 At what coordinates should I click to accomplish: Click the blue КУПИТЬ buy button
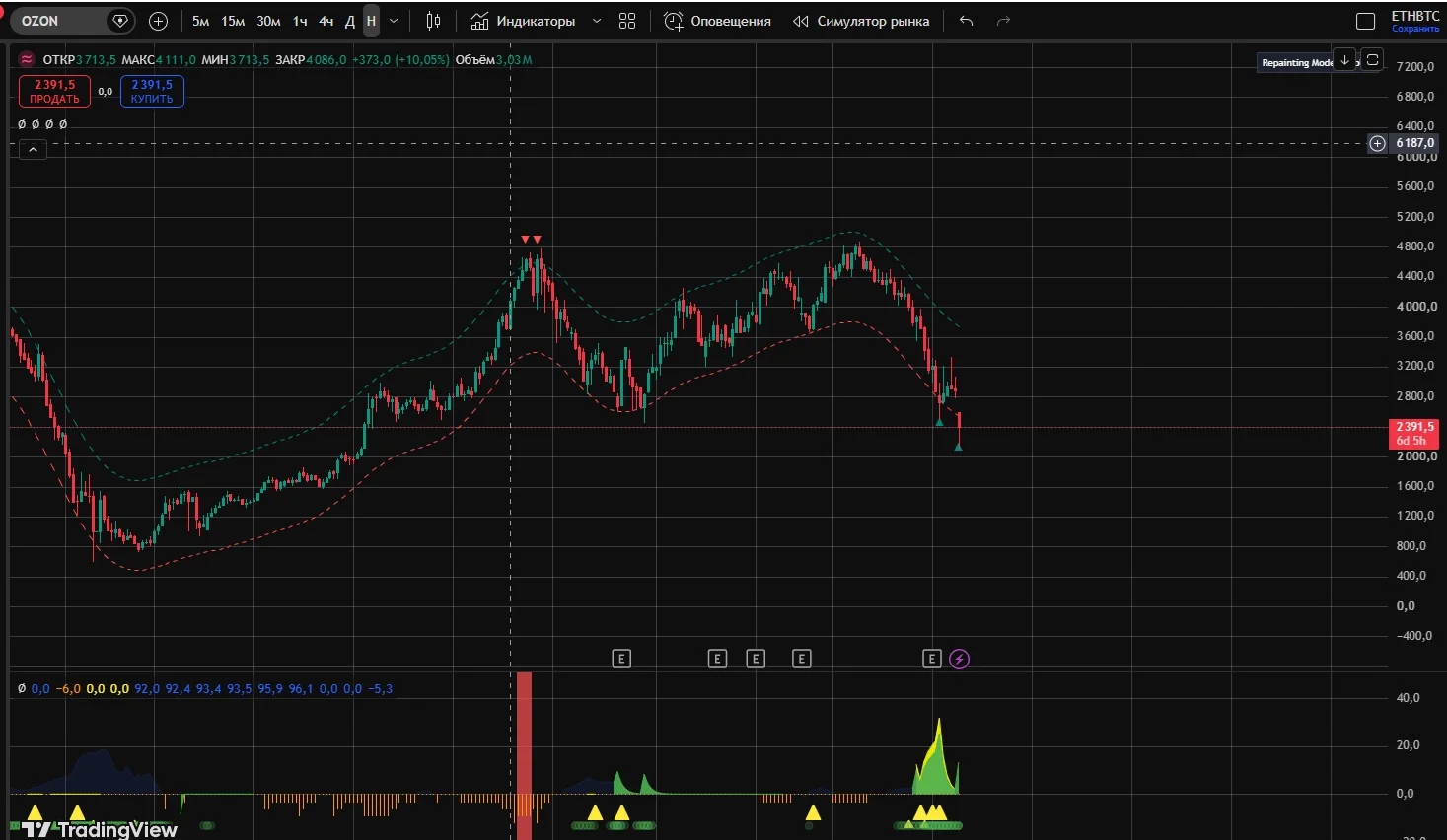coord(152,92)
